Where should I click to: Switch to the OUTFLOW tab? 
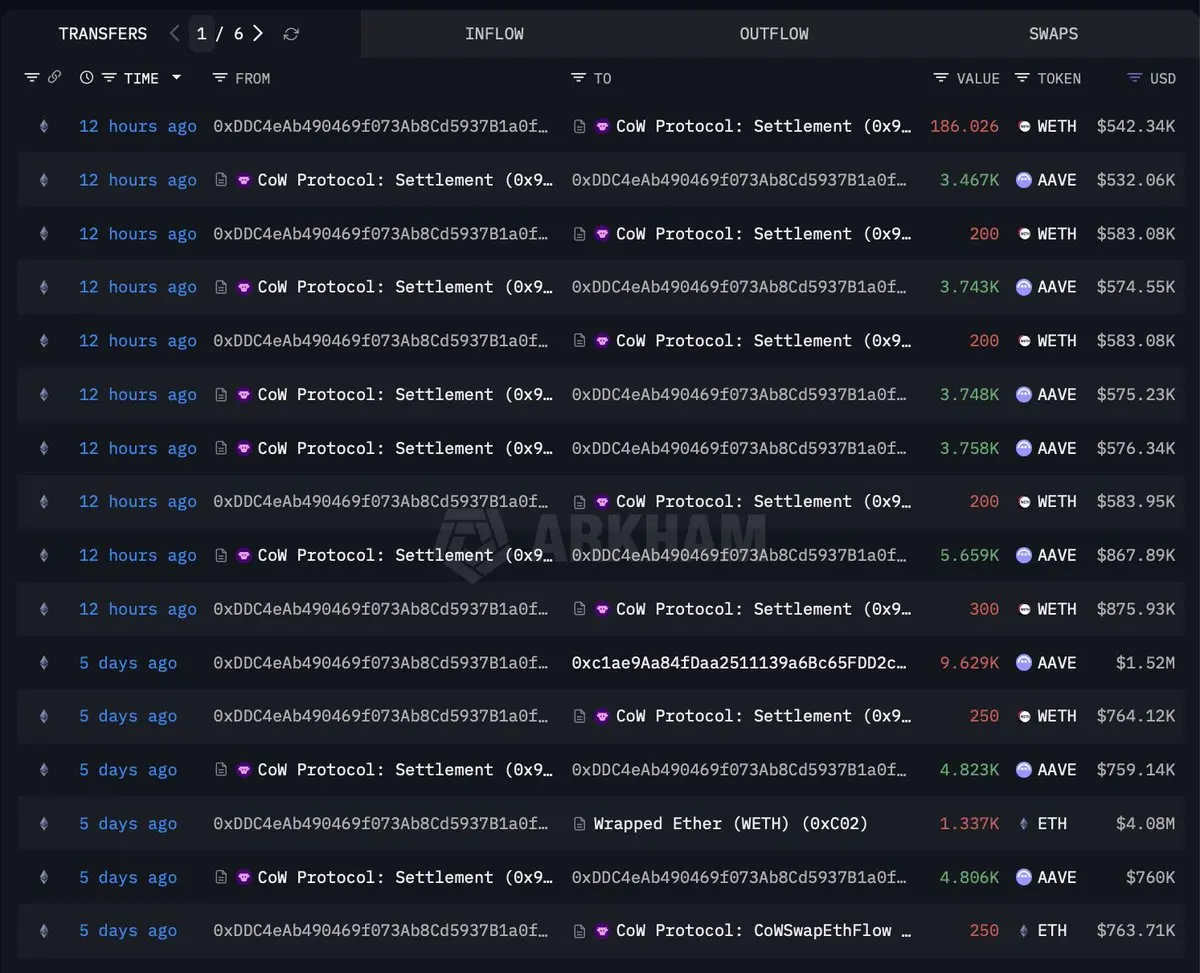(774, 34)
